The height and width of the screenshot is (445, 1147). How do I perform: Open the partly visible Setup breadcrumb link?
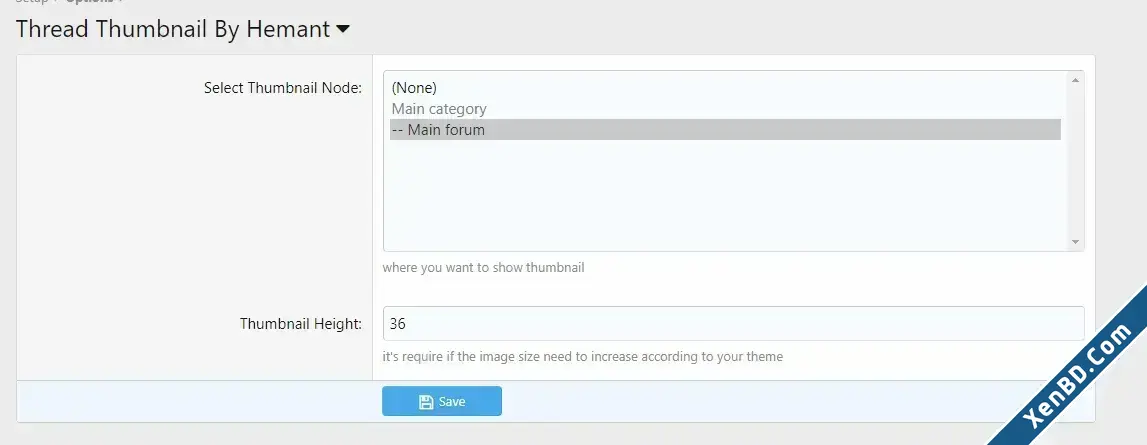pos(32,1)
